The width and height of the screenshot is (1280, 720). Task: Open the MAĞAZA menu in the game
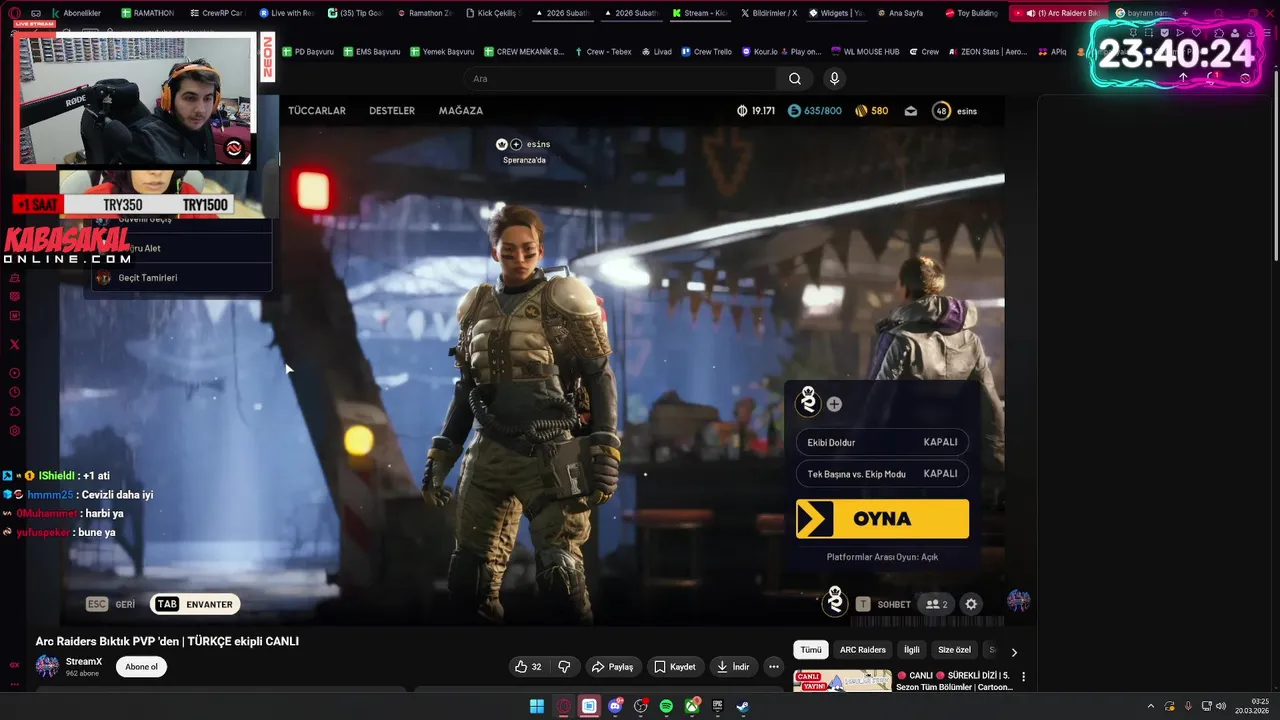coord(461,111)
